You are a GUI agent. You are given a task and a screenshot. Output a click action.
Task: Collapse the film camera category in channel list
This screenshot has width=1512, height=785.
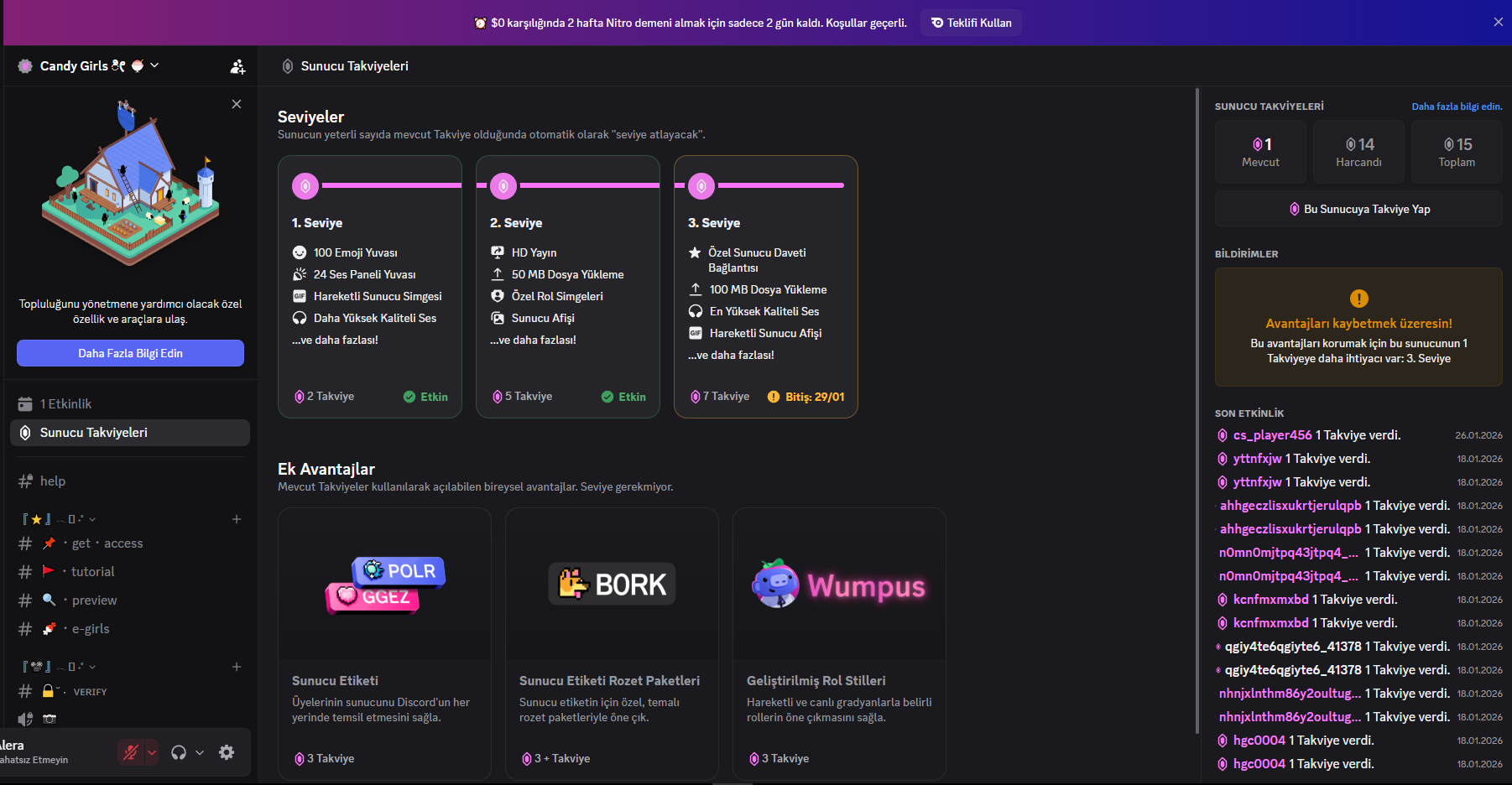59,667
